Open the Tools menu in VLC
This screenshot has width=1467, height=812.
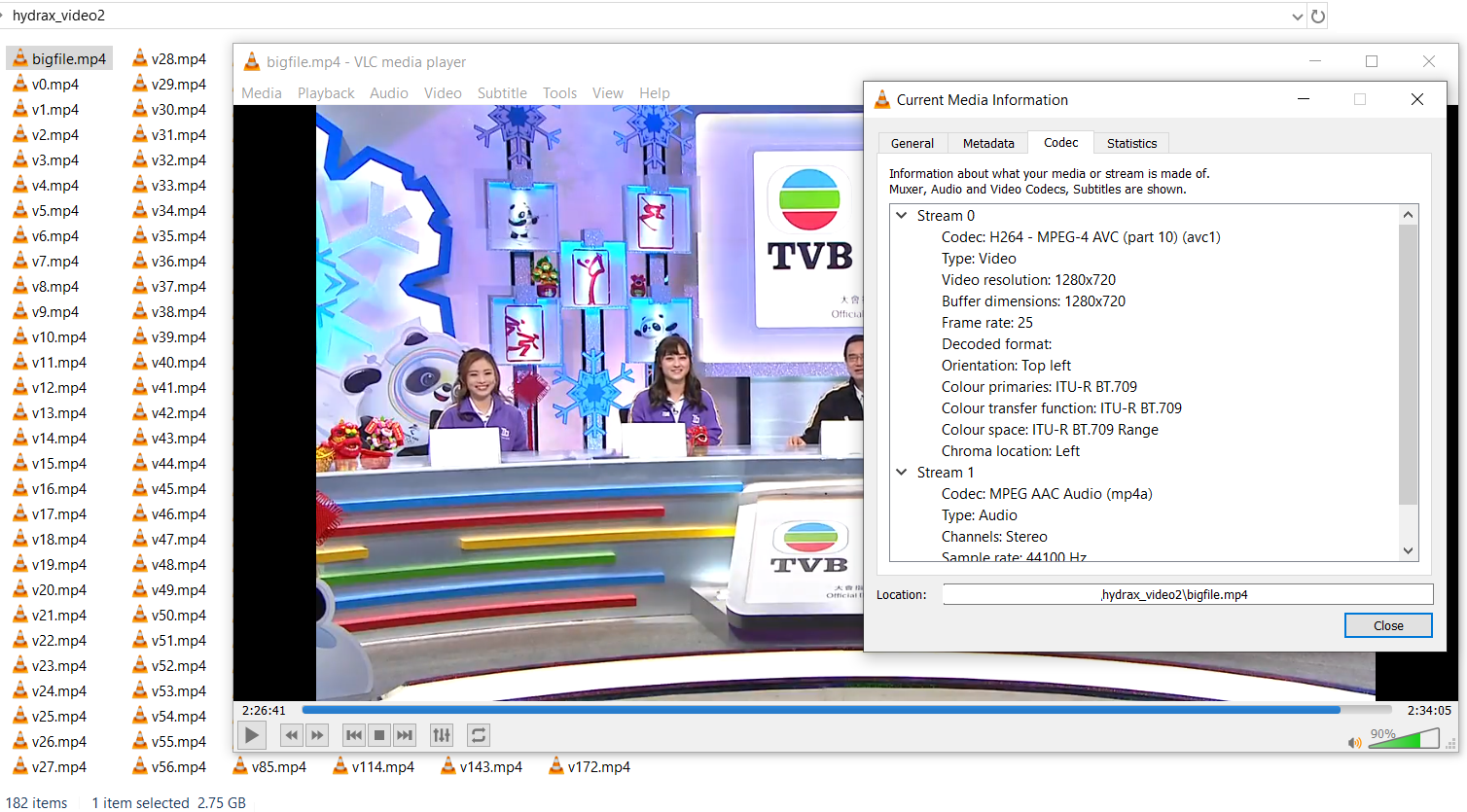559,93
